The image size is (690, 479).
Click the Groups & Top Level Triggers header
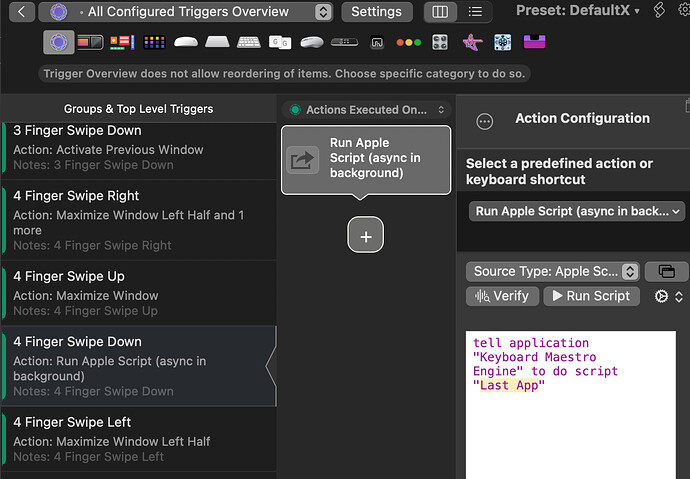tap(138, 109)
